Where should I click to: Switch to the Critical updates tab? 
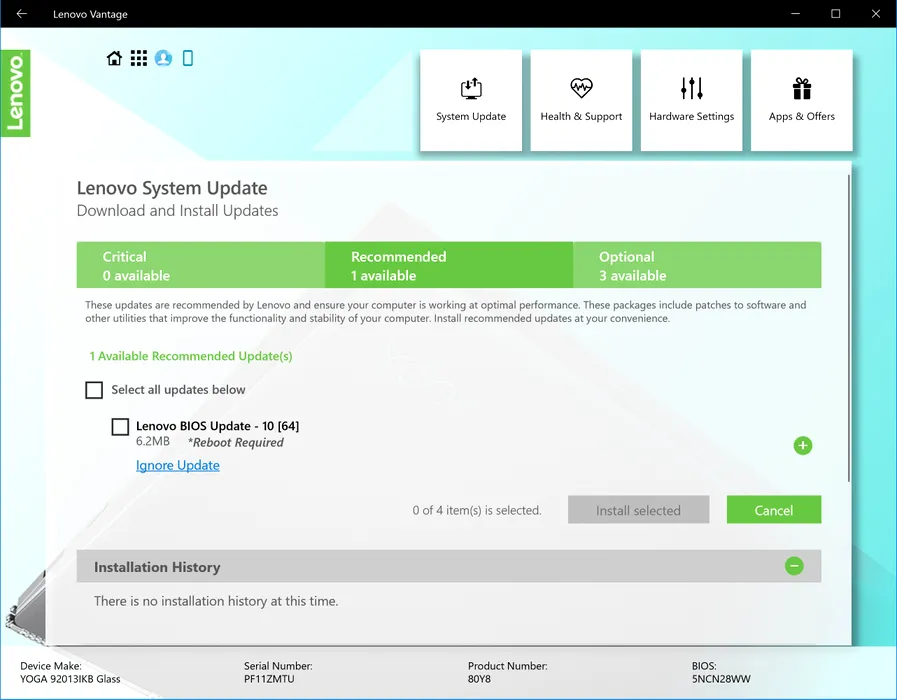pyautogui.click(x=201, y=265)
